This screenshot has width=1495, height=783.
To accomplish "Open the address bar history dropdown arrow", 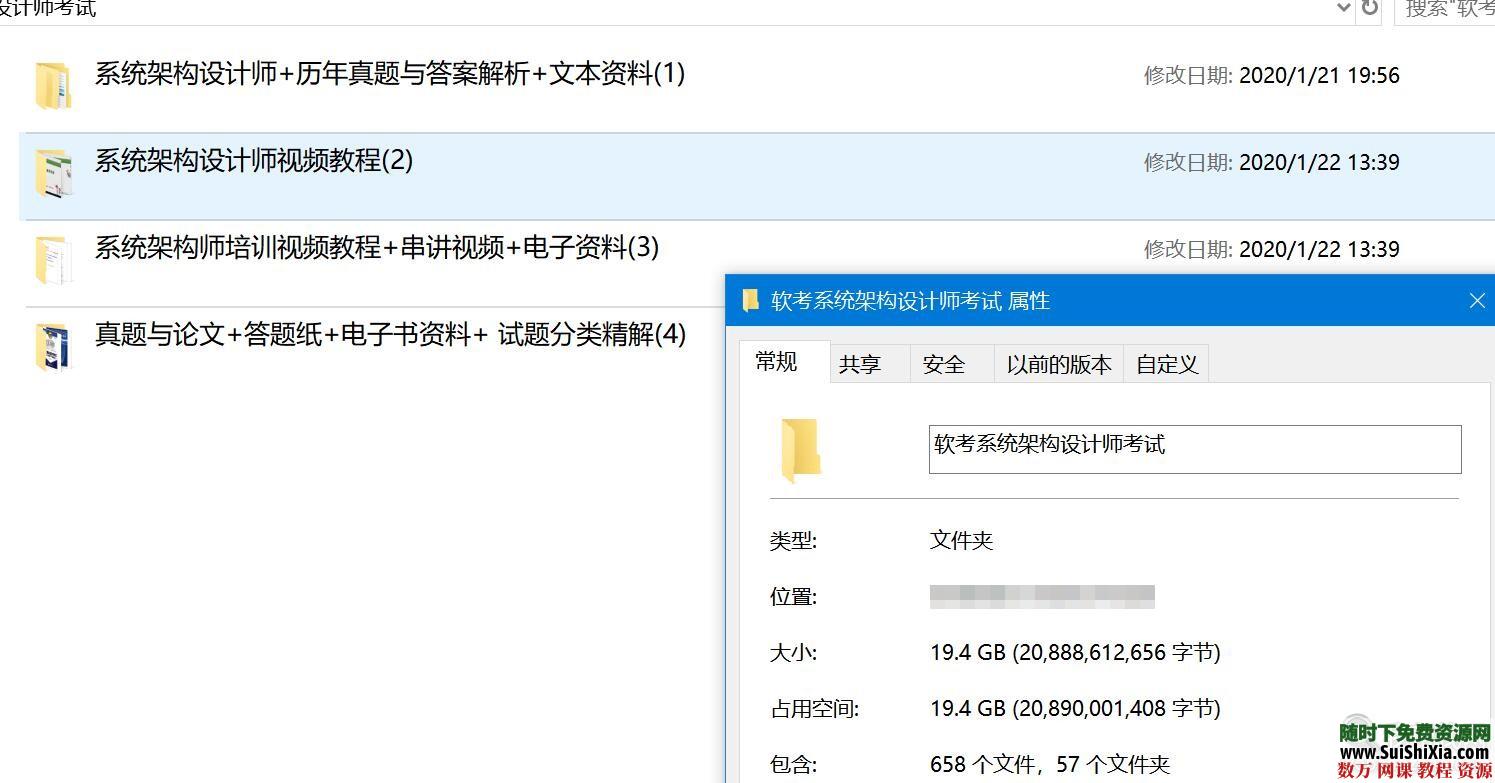I will 1343,10.
